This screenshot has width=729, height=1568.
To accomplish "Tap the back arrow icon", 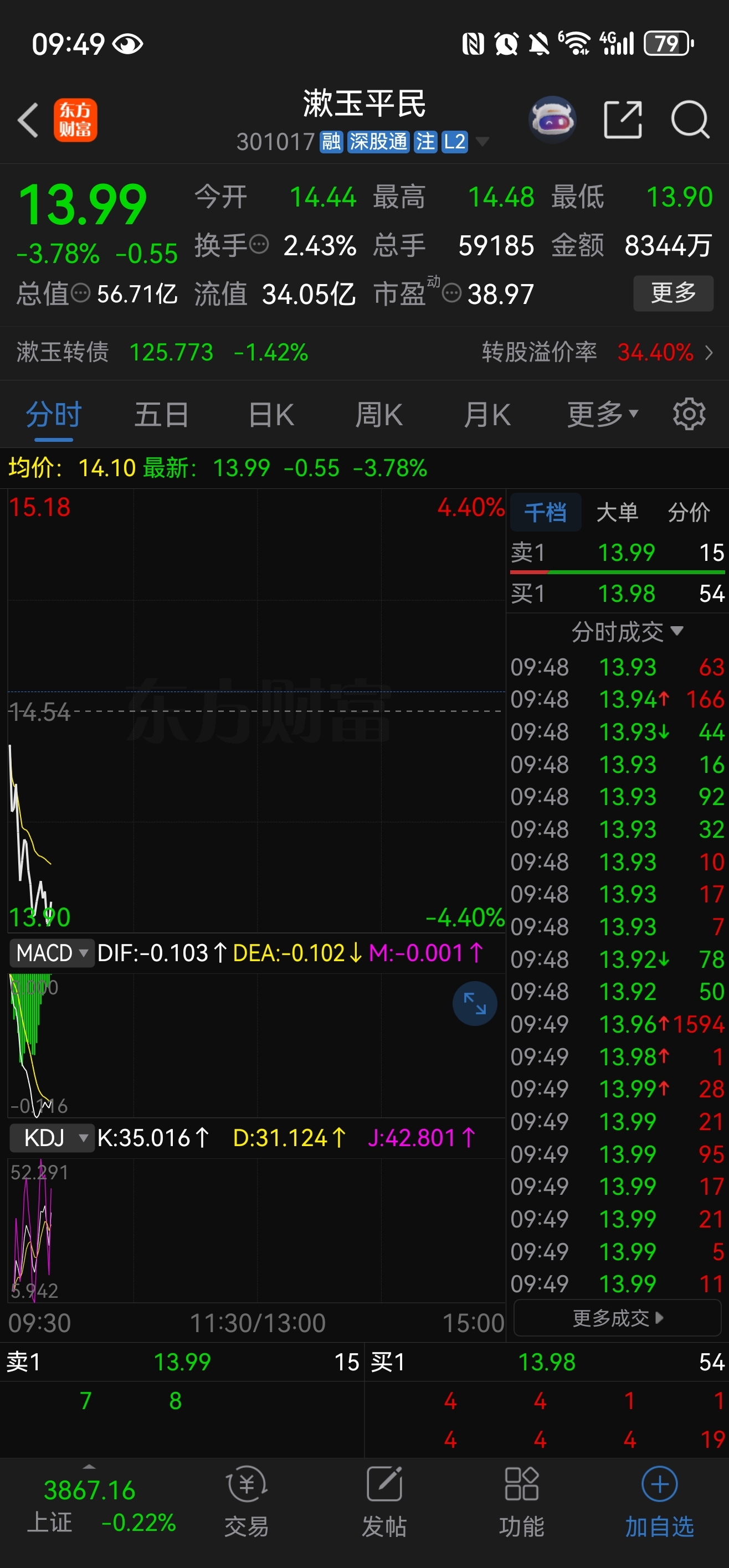I will (28, 119).
